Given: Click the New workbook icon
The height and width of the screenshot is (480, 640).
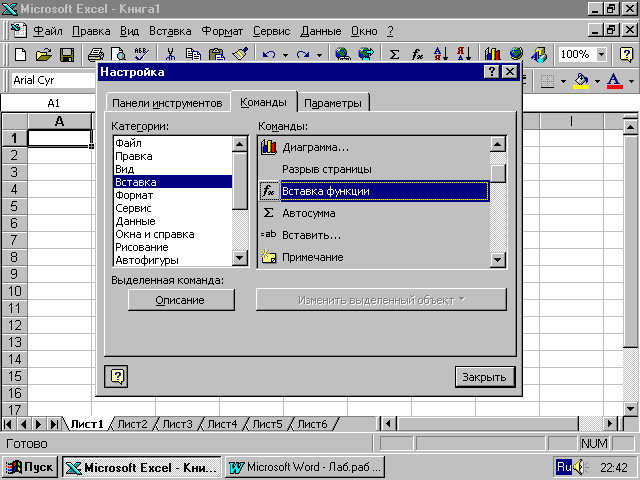Looking at the screenshot, I should coord(20,54).
